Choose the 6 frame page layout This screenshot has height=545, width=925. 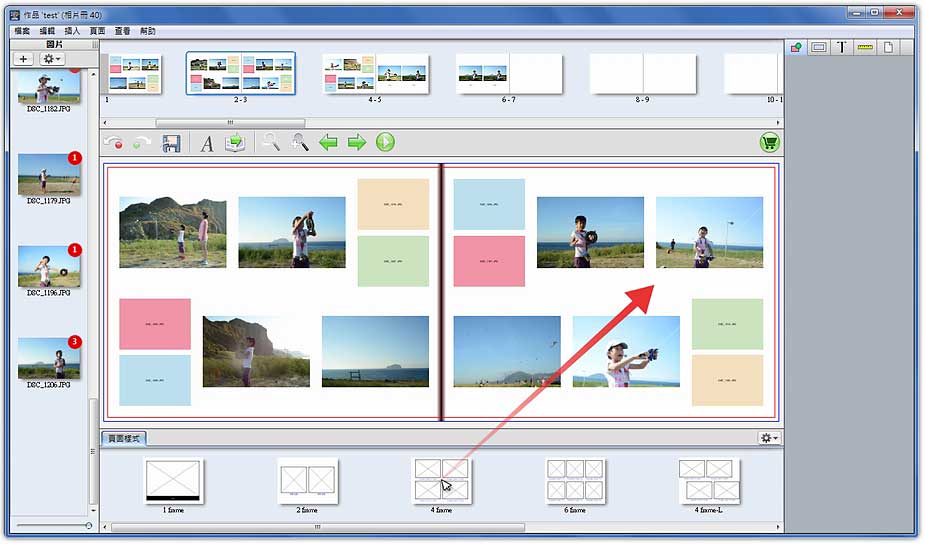[x=575, y=480]
